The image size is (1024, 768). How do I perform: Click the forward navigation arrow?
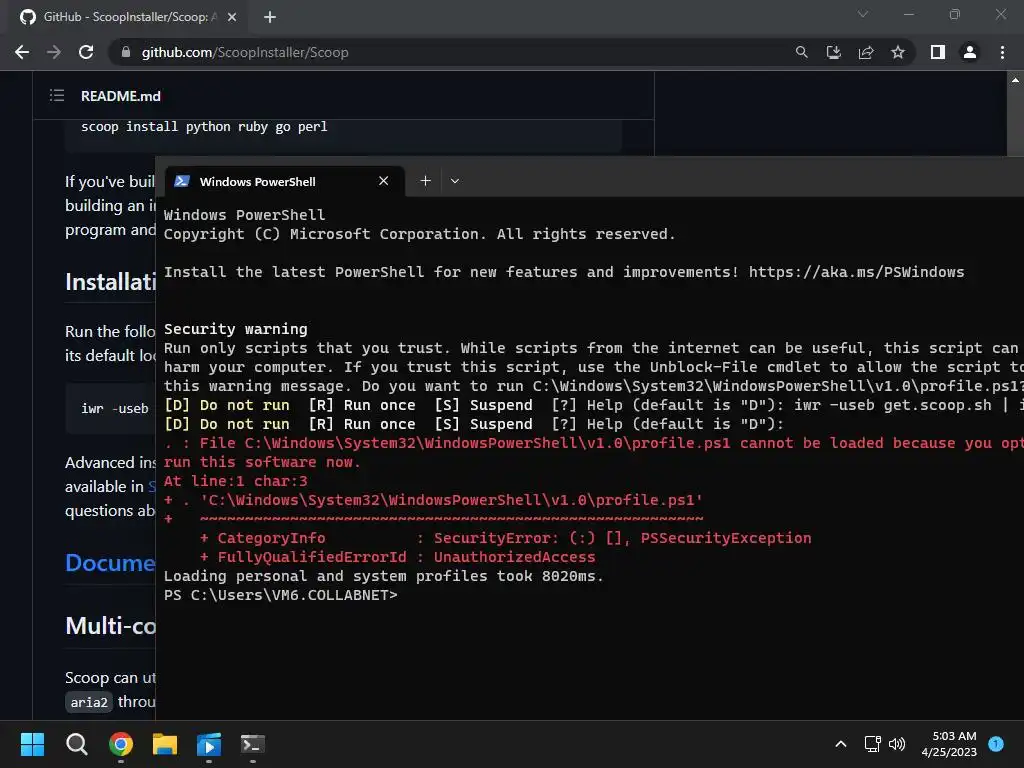54,52
